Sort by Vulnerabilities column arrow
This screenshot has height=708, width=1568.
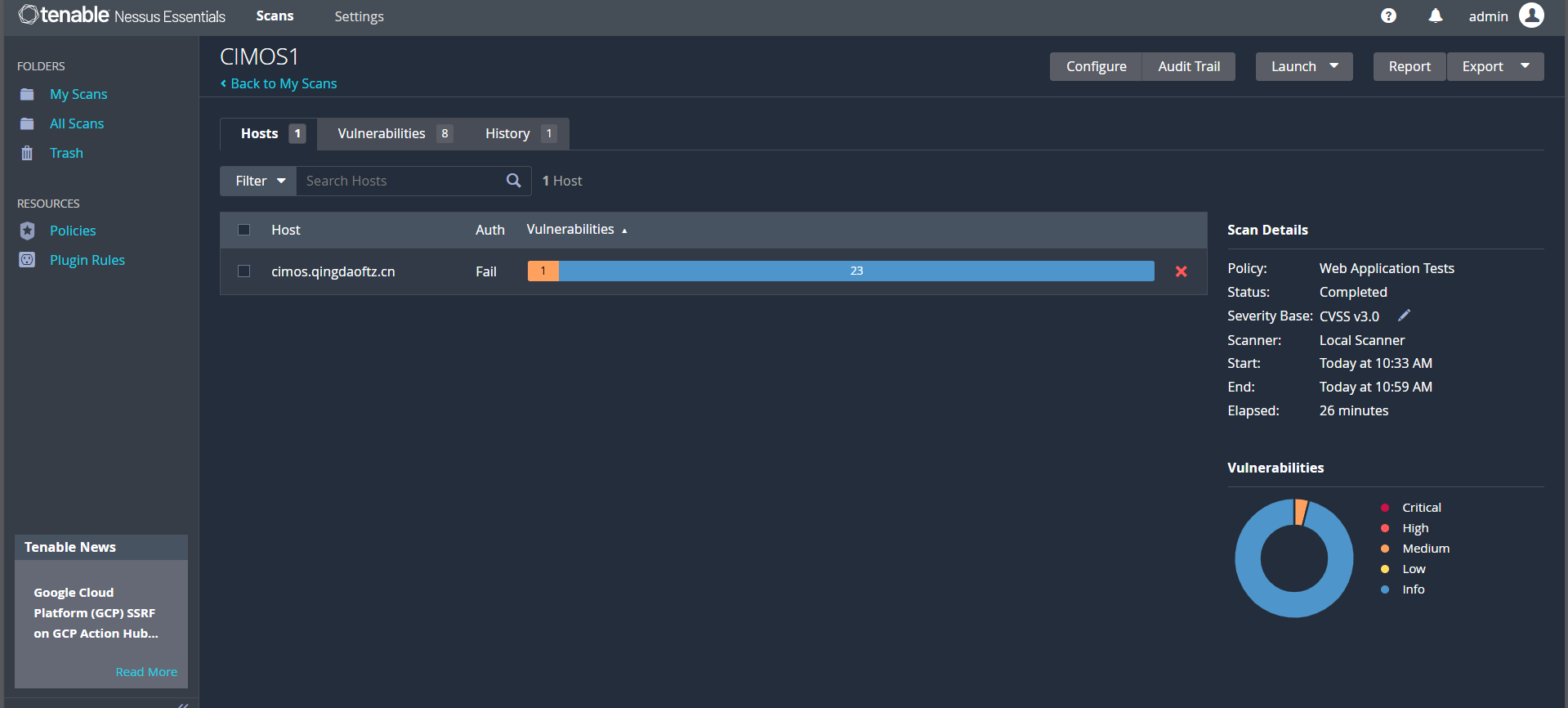[624, 231]
